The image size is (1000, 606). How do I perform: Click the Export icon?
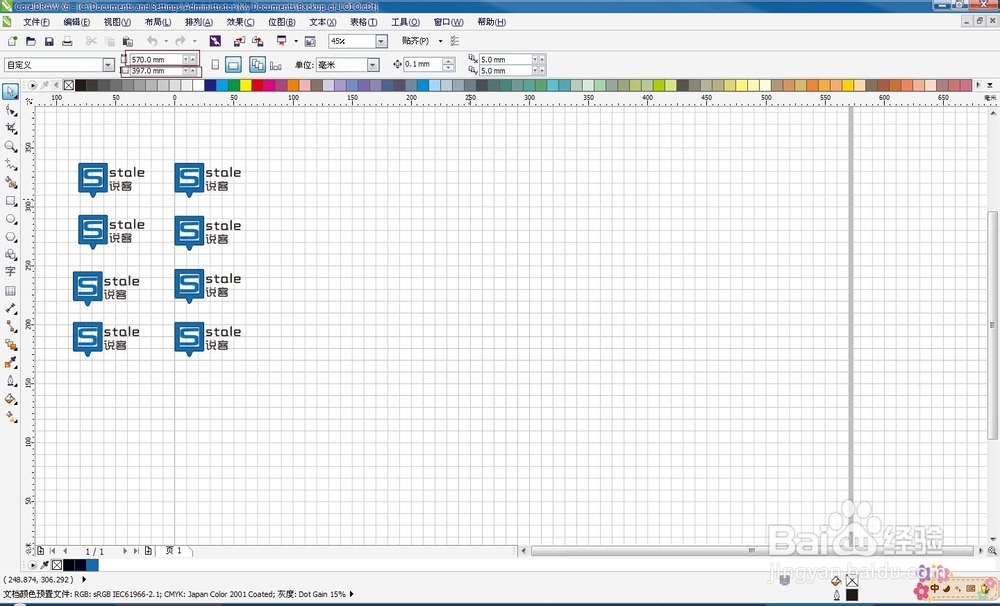(258, 41)
